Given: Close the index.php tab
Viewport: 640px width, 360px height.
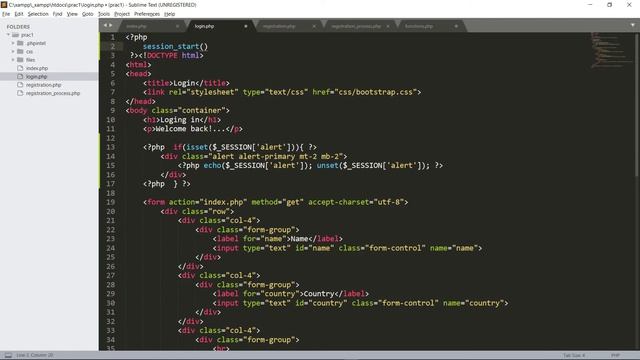Looking at the screenshot, I should point(178,26).
